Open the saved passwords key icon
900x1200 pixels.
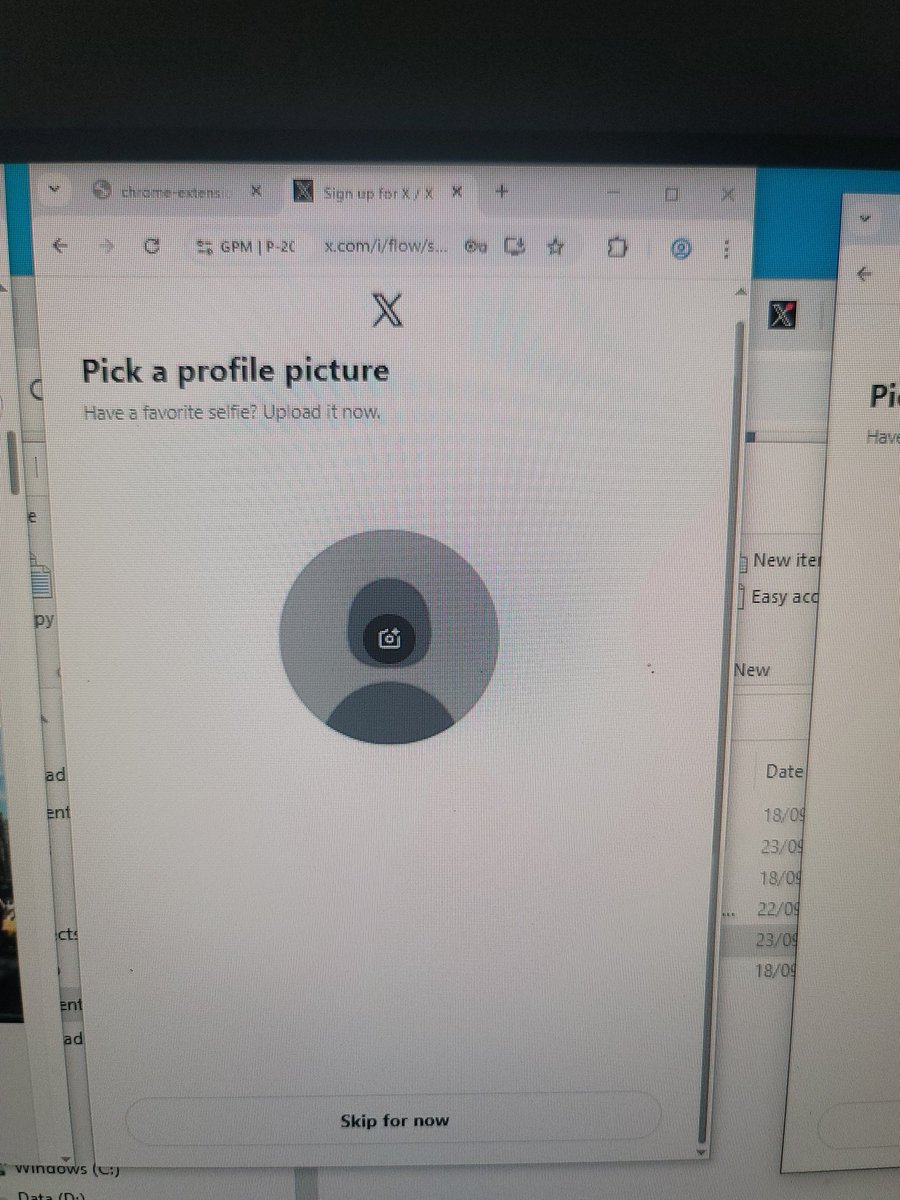(474, 246)
